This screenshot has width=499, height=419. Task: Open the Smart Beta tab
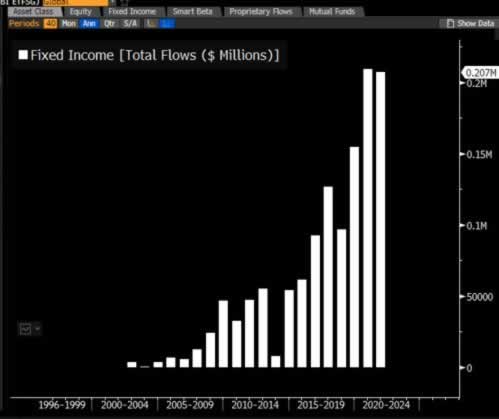(192, 11)
